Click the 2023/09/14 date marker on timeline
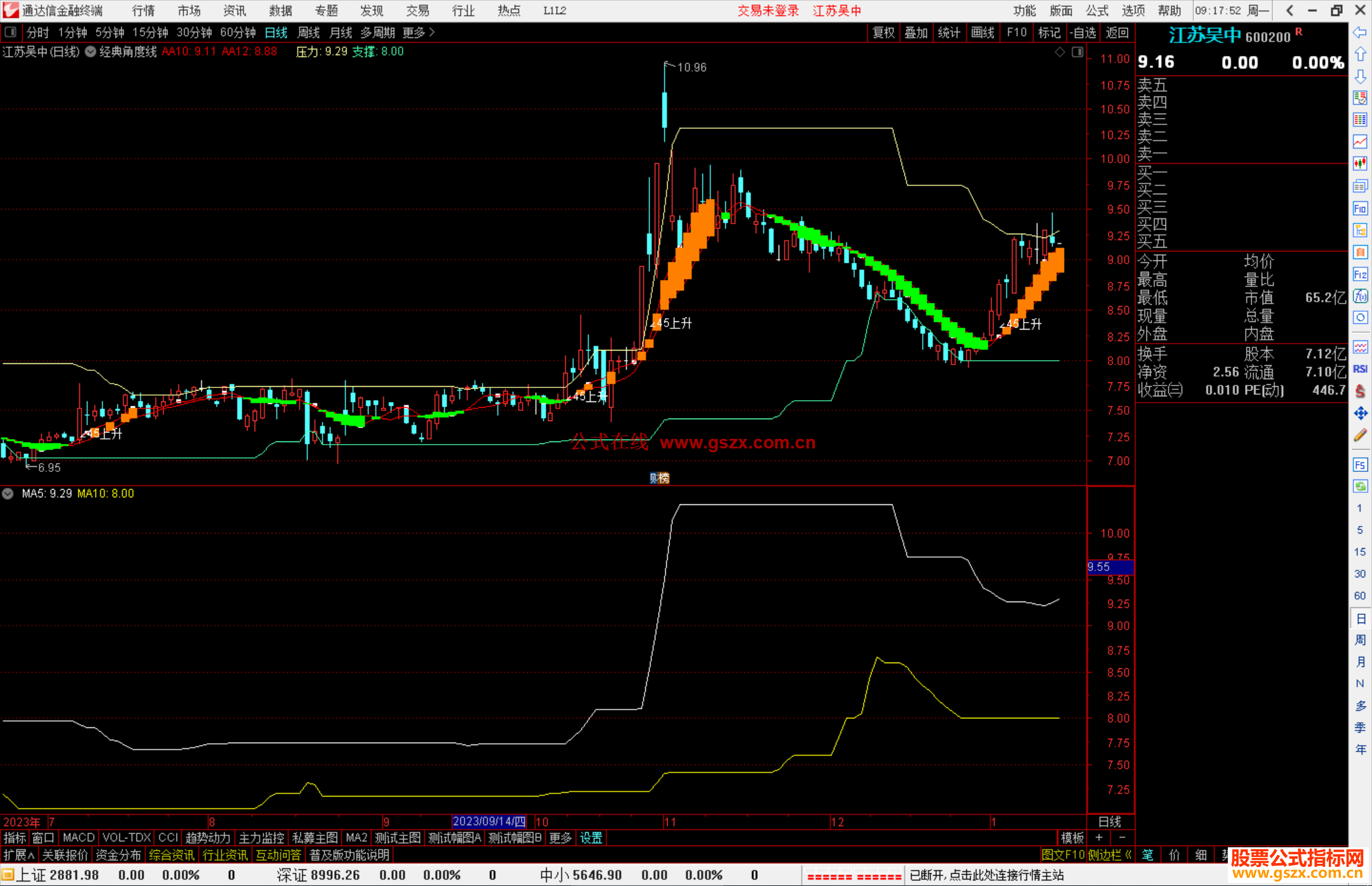1372x886 pixels. [x=489, y=821]
